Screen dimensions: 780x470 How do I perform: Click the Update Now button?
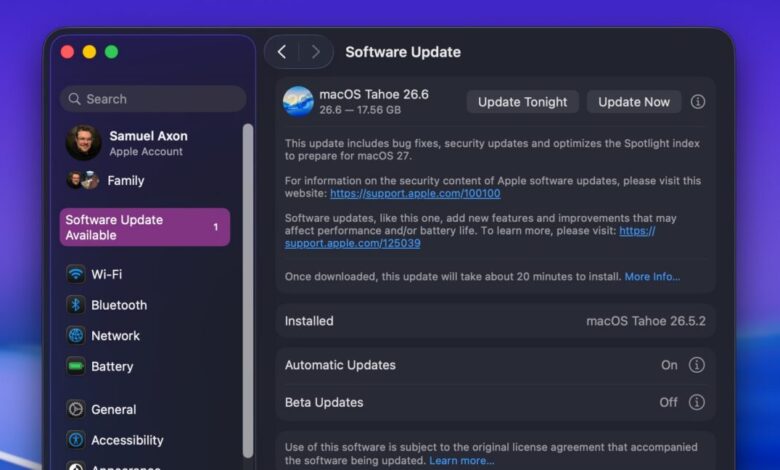pos(634,102)
